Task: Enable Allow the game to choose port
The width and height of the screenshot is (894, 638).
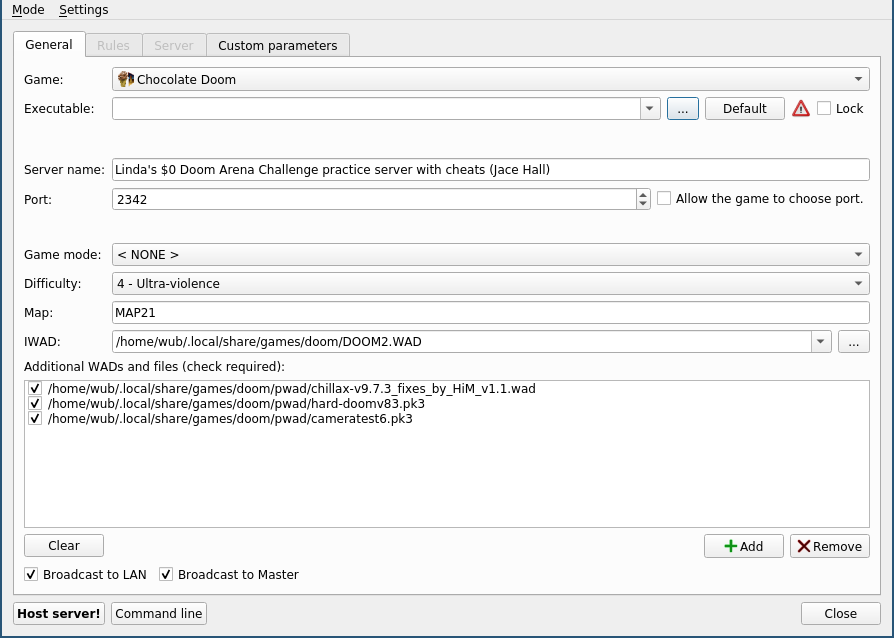Action: point(664,199)
